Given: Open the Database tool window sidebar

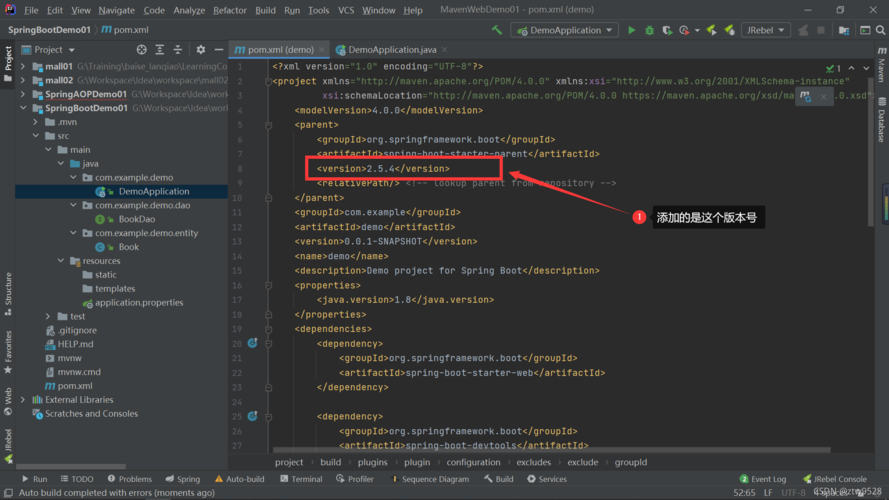Looking at the screenshot, I should pos(882,120).
